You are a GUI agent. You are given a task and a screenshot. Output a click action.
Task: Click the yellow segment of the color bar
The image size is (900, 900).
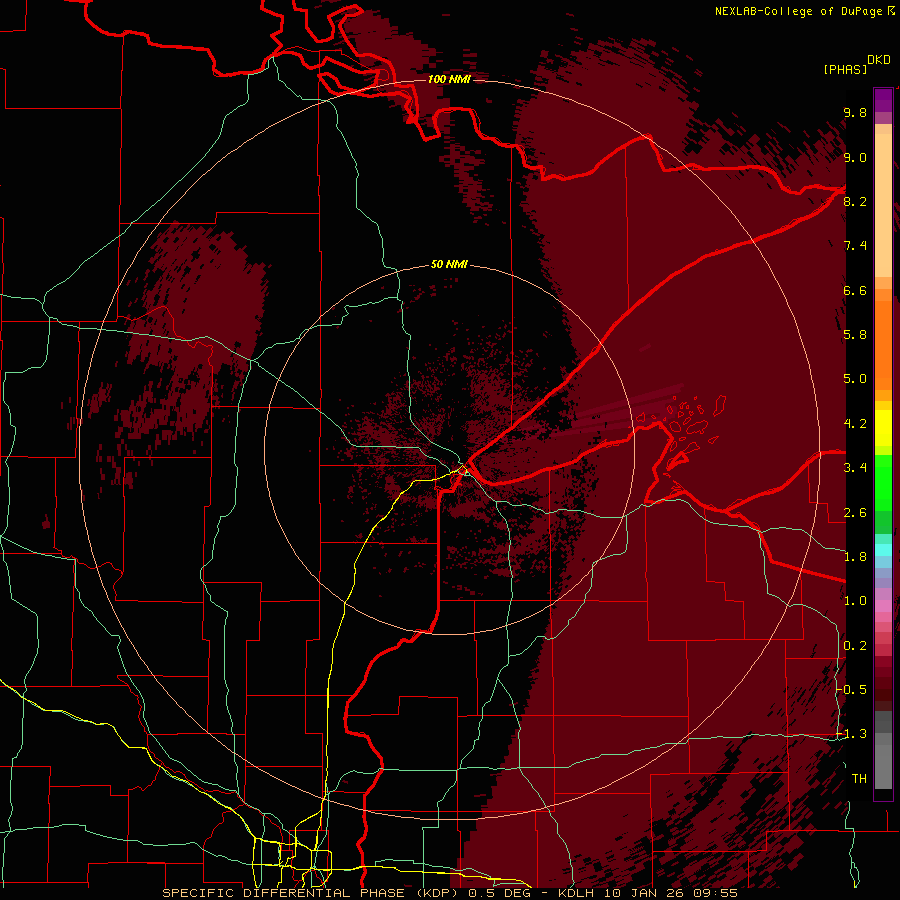coord(883,428)
